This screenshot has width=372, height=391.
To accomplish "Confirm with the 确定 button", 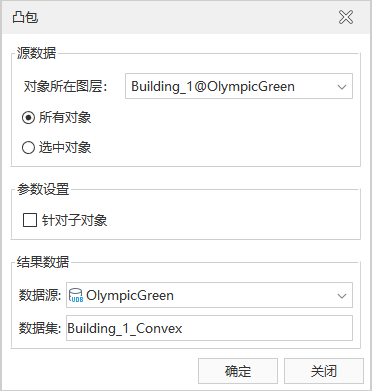I will [238, 371].
